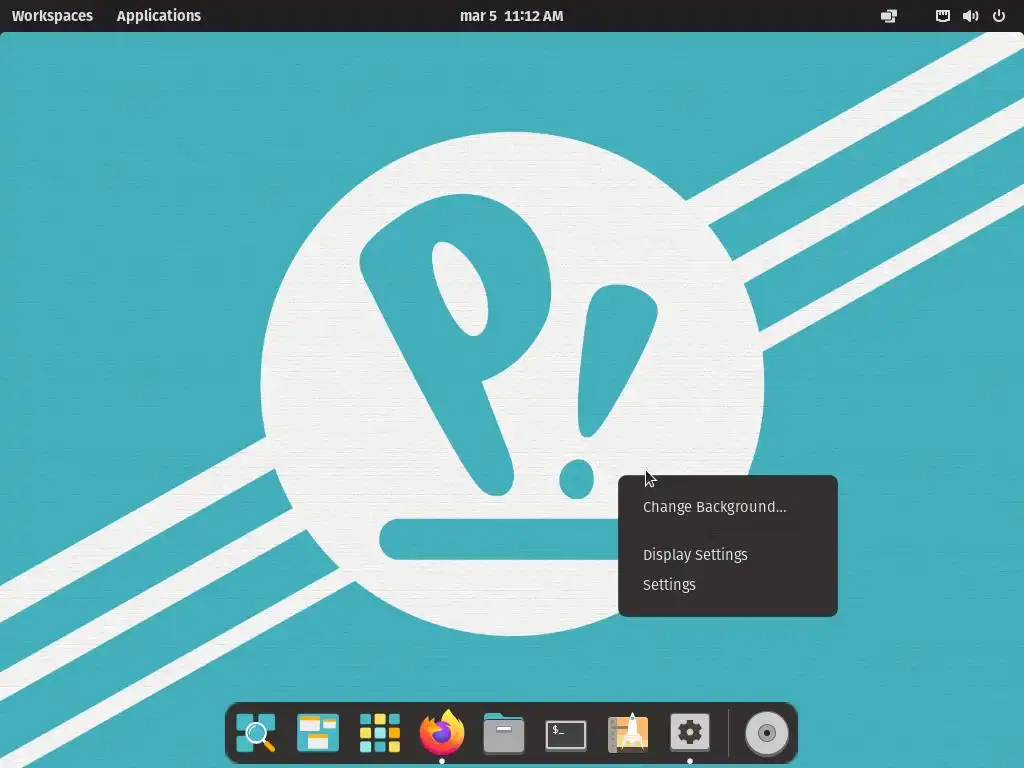Open the Pop!_OS launcher search icon in dock
The image size is (1024, 768).
pyautogui.click(x=255, y=733)
